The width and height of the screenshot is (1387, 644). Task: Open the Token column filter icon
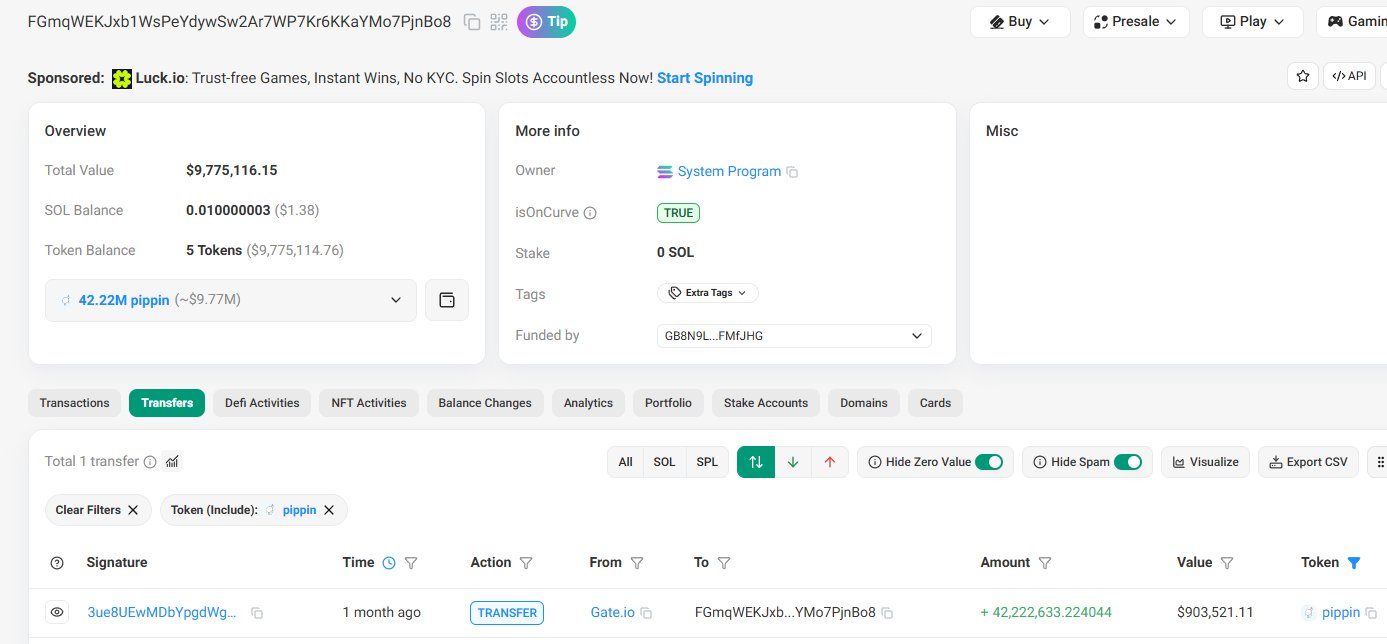pyautogui.click(x=1354, y=563)
